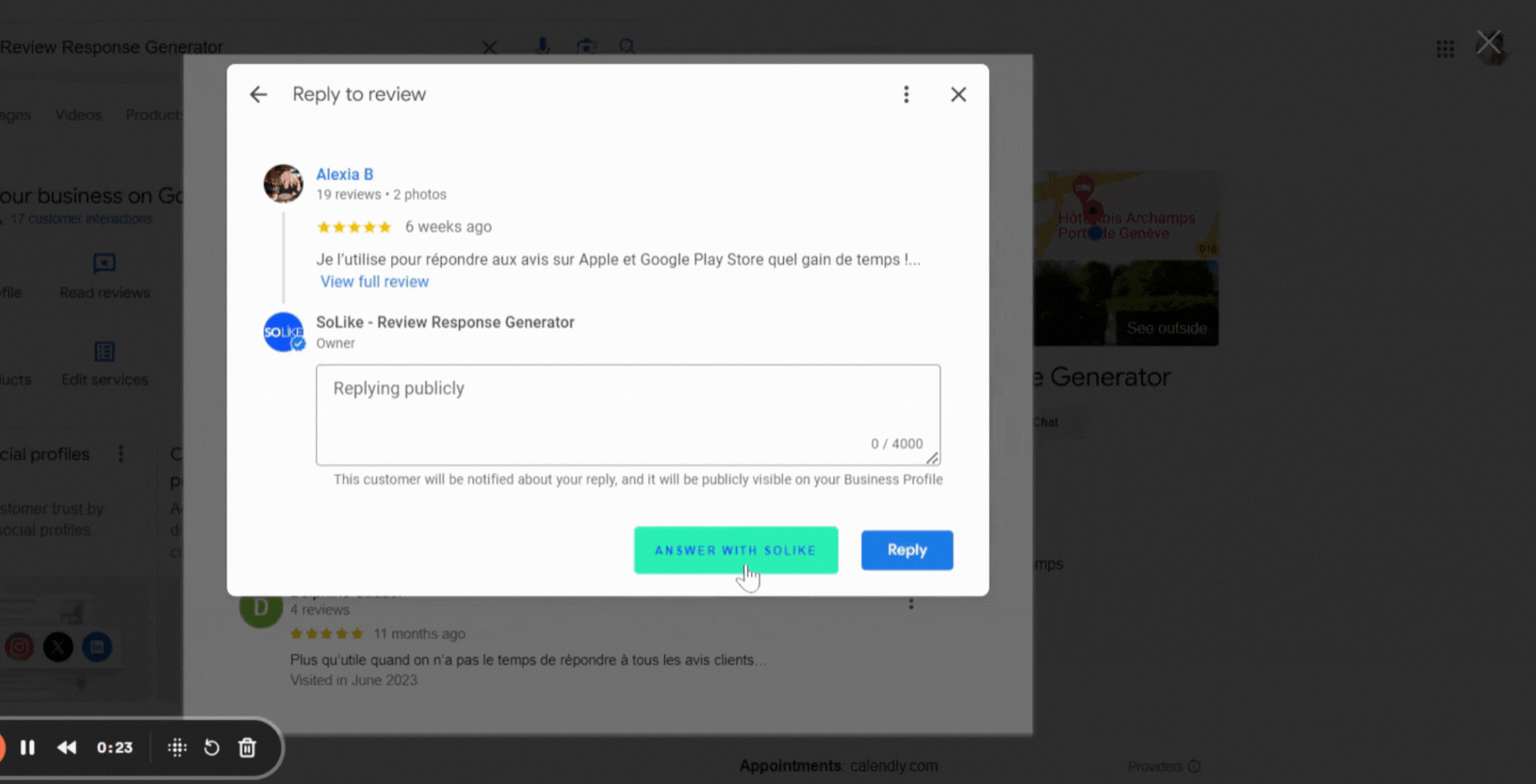Open Alexia B reviewer name link
The image size is (1536, 784).
point(344,174)
